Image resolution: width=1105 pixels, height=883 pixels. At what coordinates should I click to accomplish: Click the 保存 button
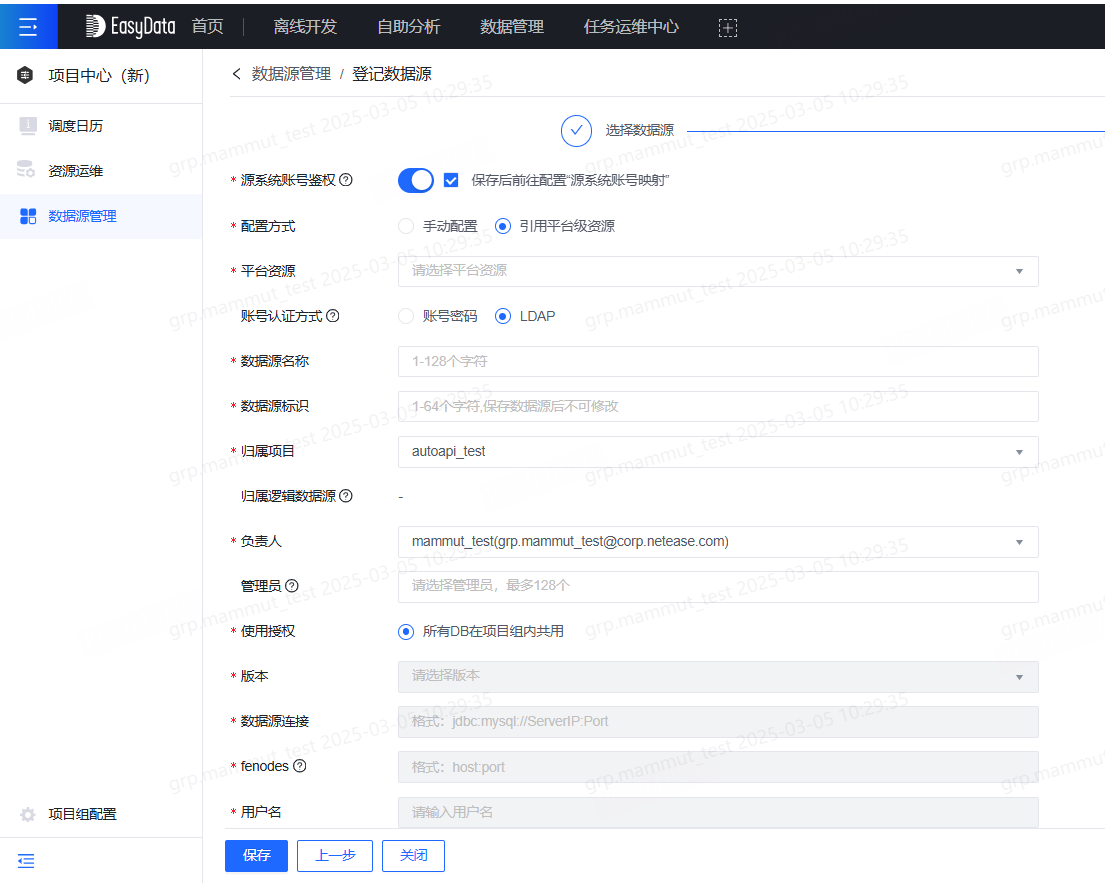point(257,856)
